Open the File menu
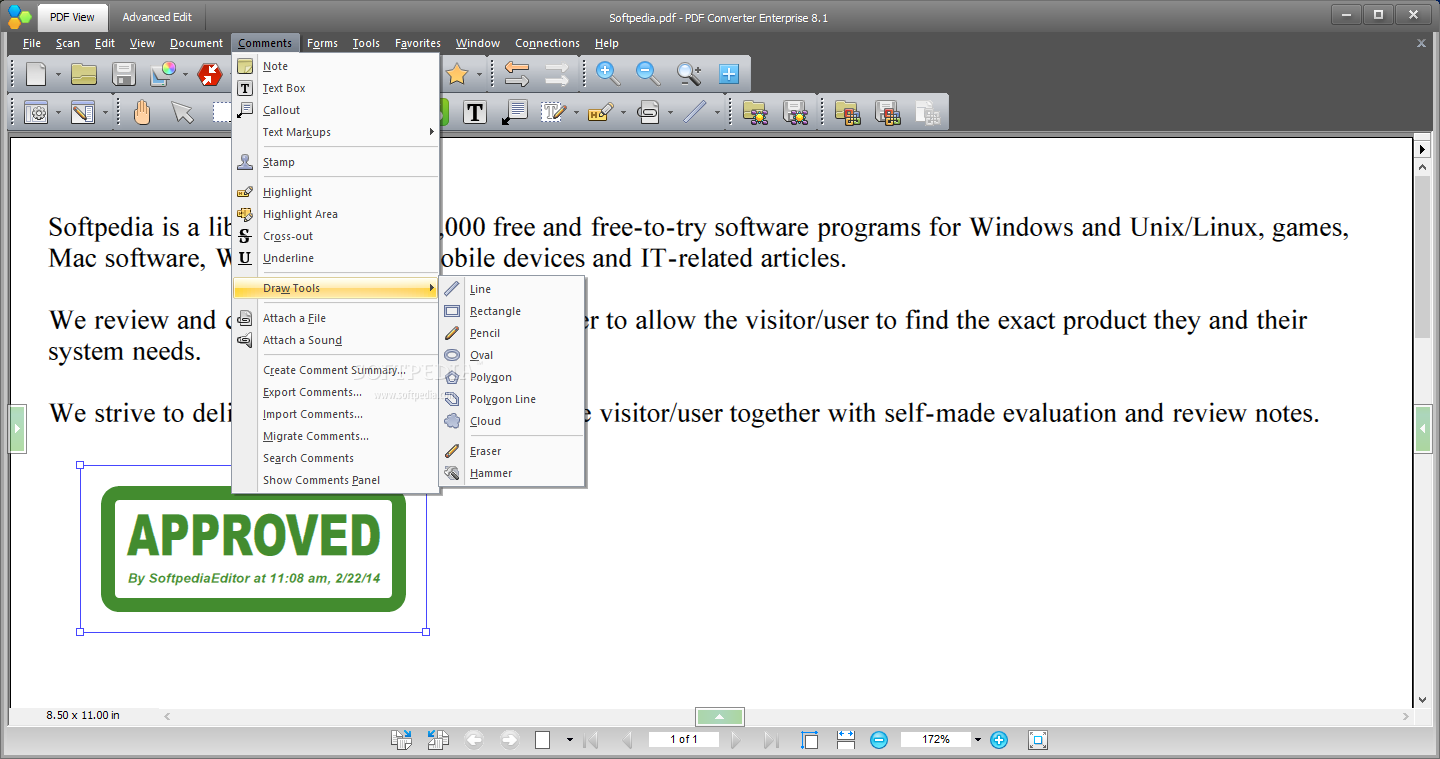 point(32,43)
